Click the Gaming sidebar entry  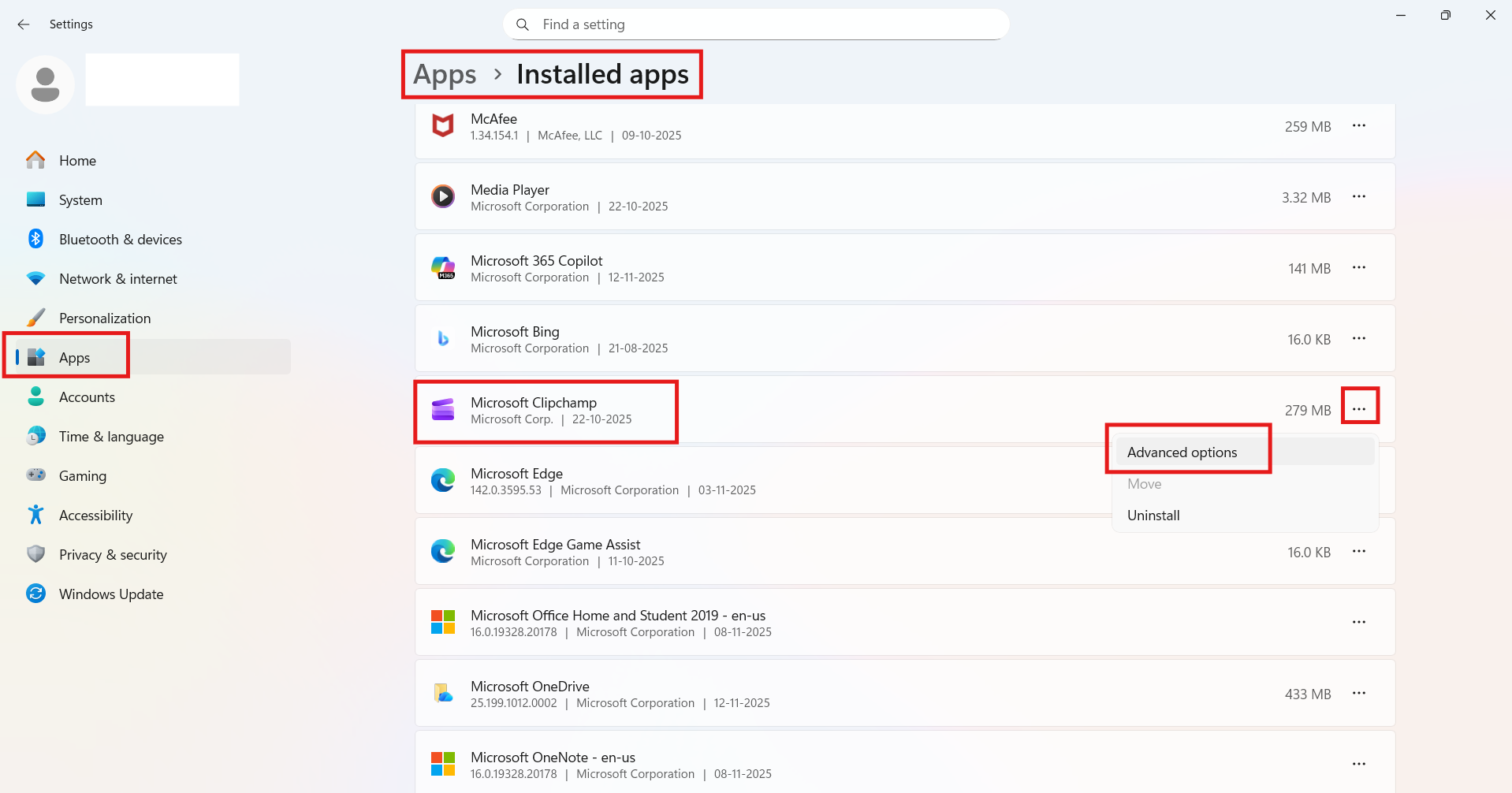pos(83,475)
